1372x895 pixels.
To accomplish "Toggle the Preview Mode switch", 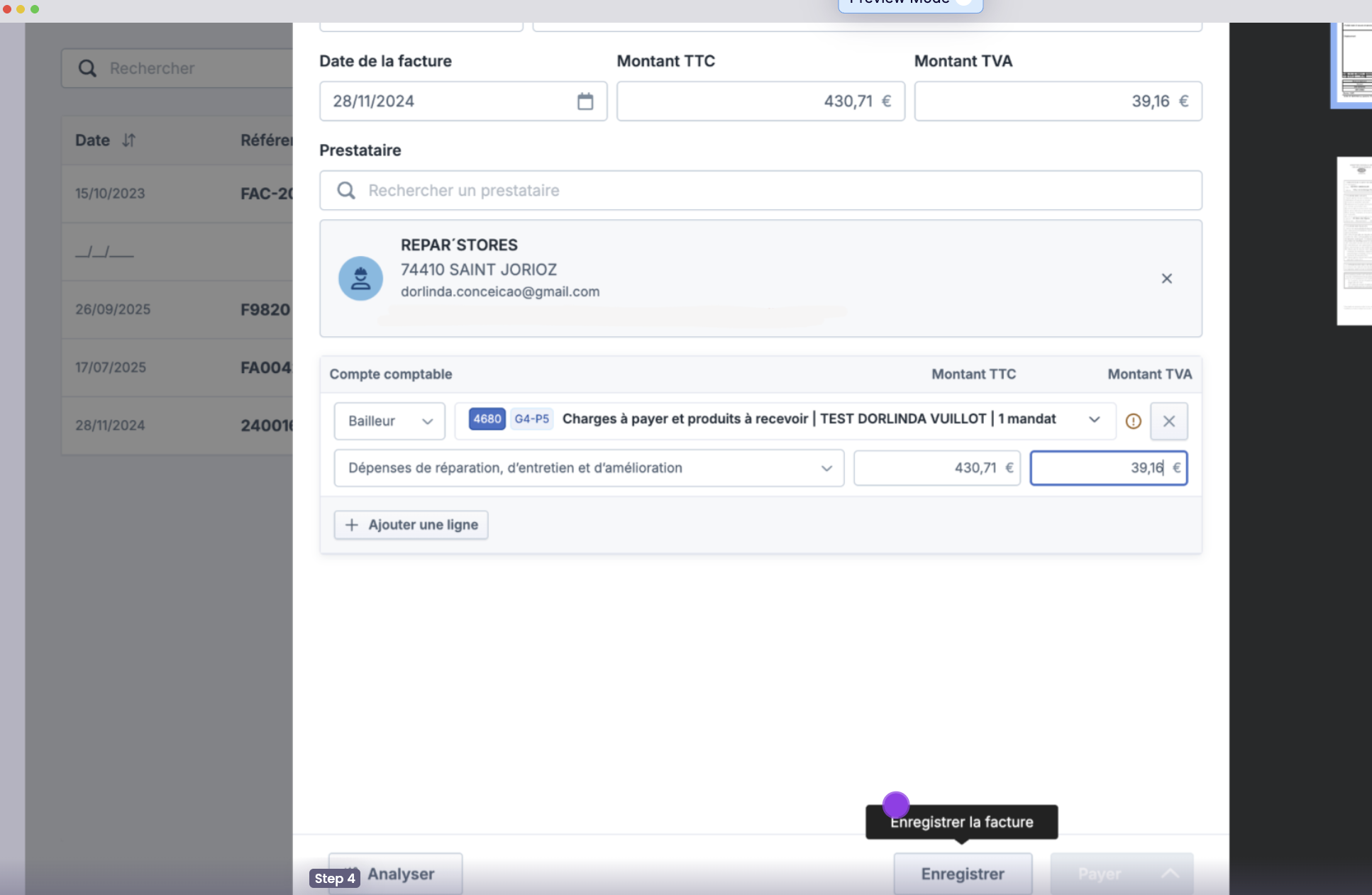I will pos(963,2).
